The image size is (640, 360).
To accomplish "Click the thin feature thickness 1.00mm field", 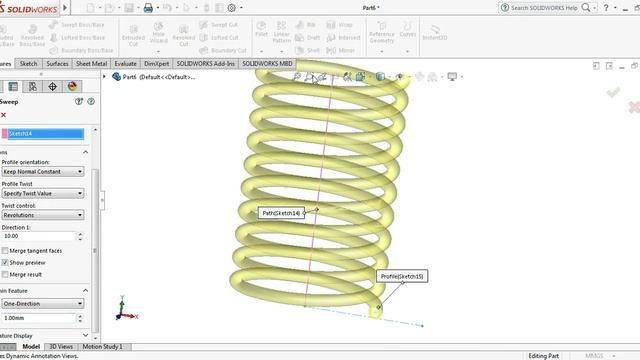I will [39, 318].
